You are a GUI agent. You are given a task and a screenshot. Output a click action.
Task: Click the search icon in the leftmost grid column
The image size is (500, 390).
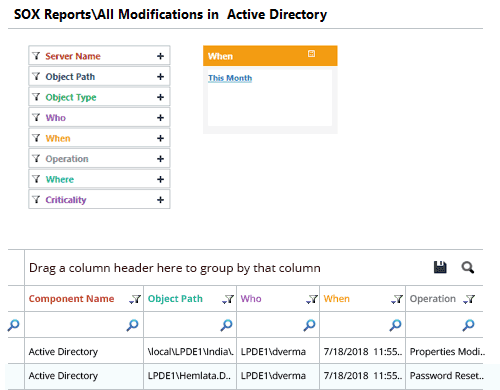coord(14,325)
